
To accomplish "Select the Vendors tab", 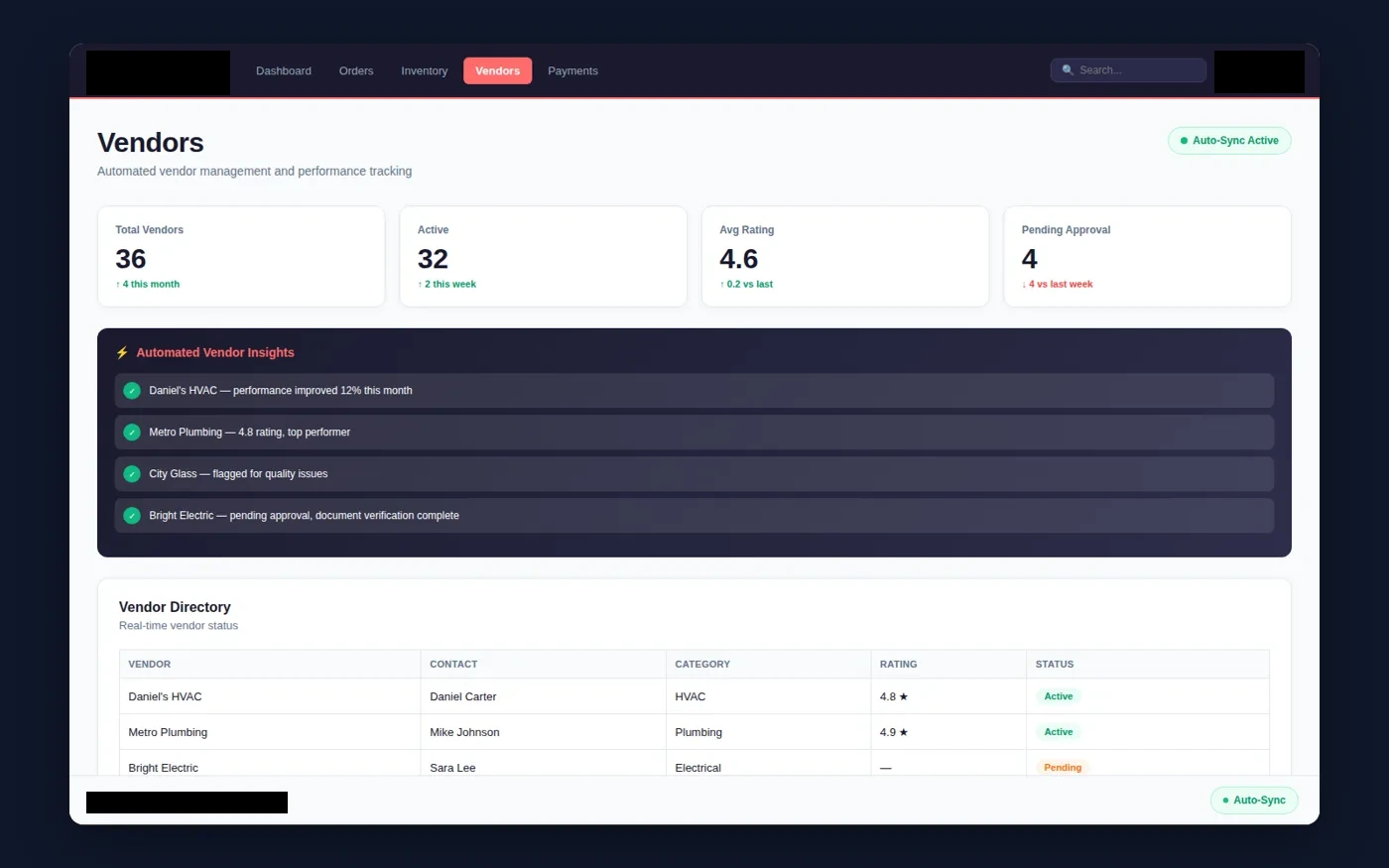I will [x=497, y=70].
